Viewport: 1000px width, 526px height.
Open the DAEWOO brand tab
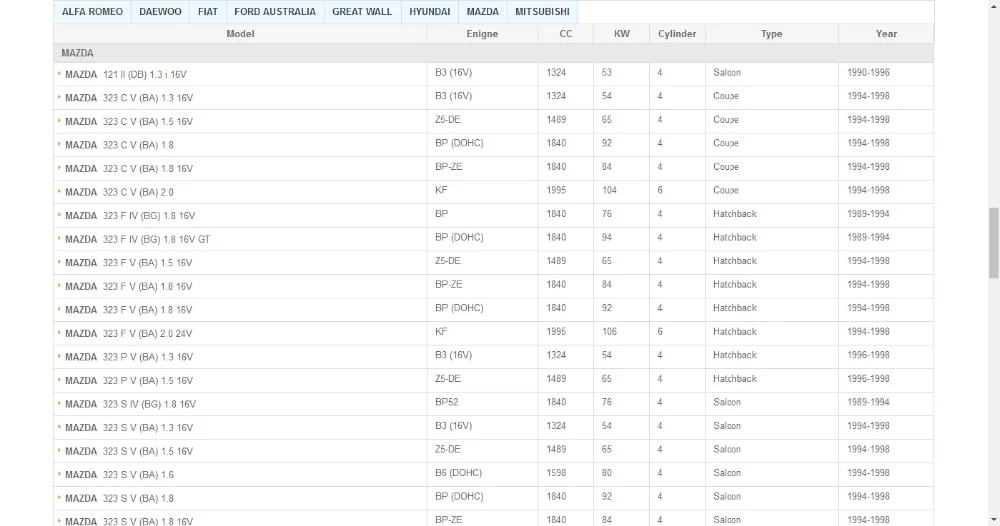tap(160, 12)
